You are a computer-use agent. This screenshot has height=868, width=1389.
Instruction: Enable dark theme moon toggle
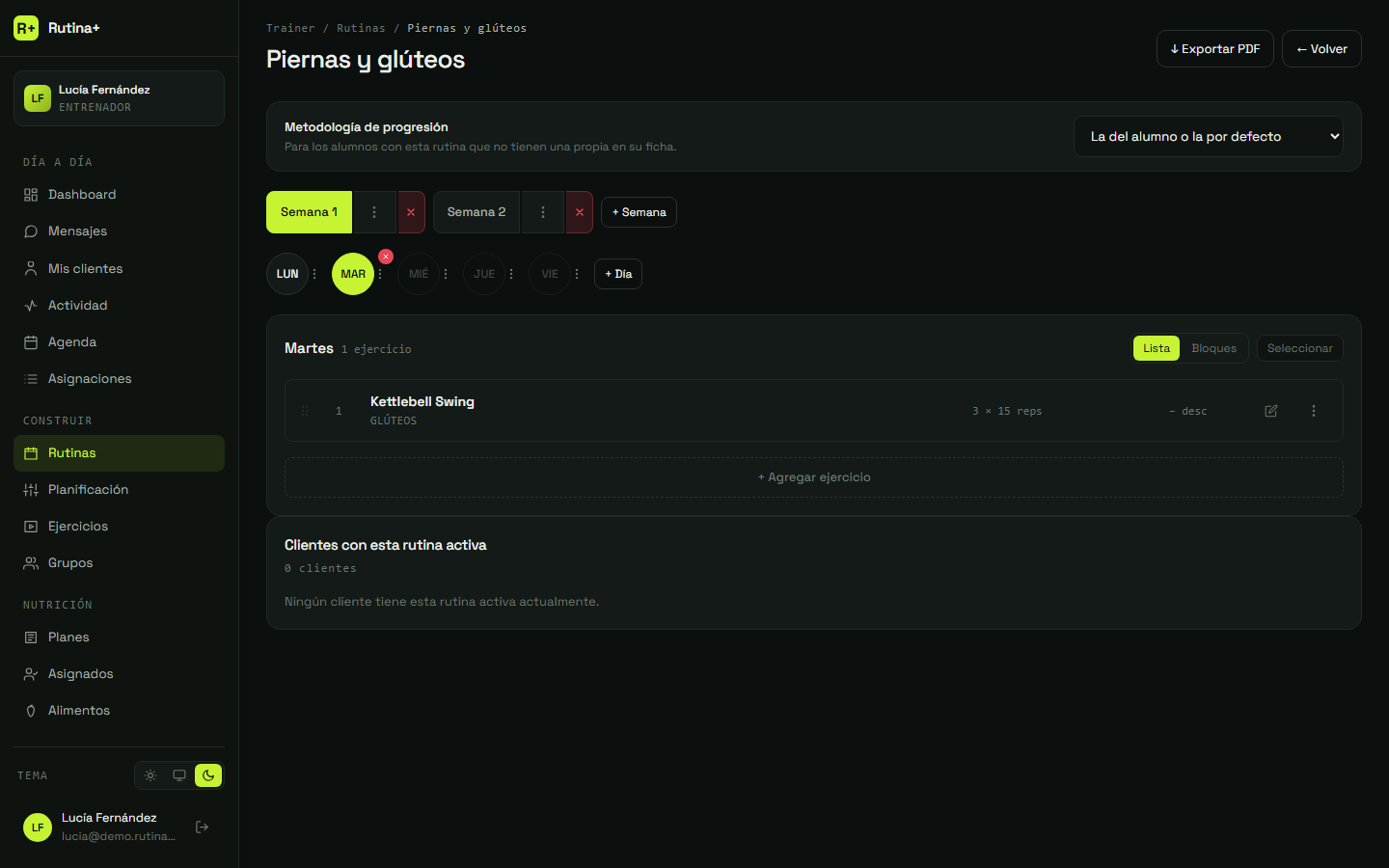(208, 775)
